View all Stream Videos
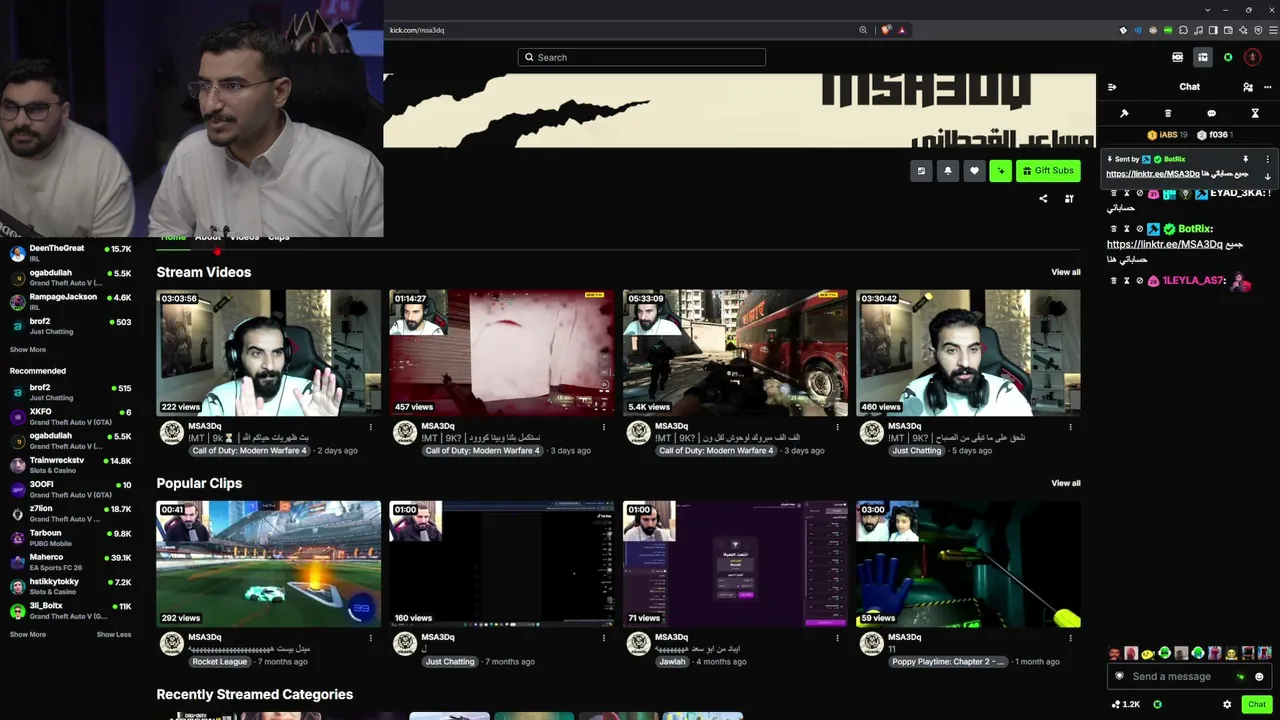Image resolution: width=1280 pixels, height=720 pixels. (1066, 272)
